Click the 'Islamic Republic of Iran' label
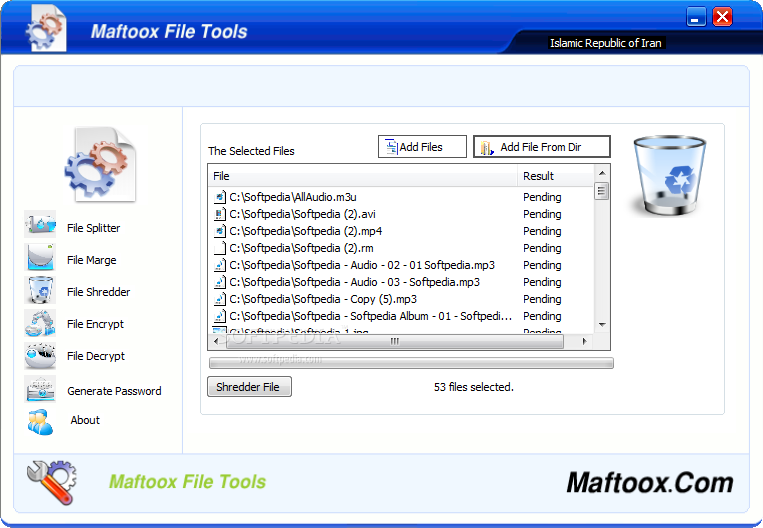Screen dimensions: 763x528 [x=605, y=43]
